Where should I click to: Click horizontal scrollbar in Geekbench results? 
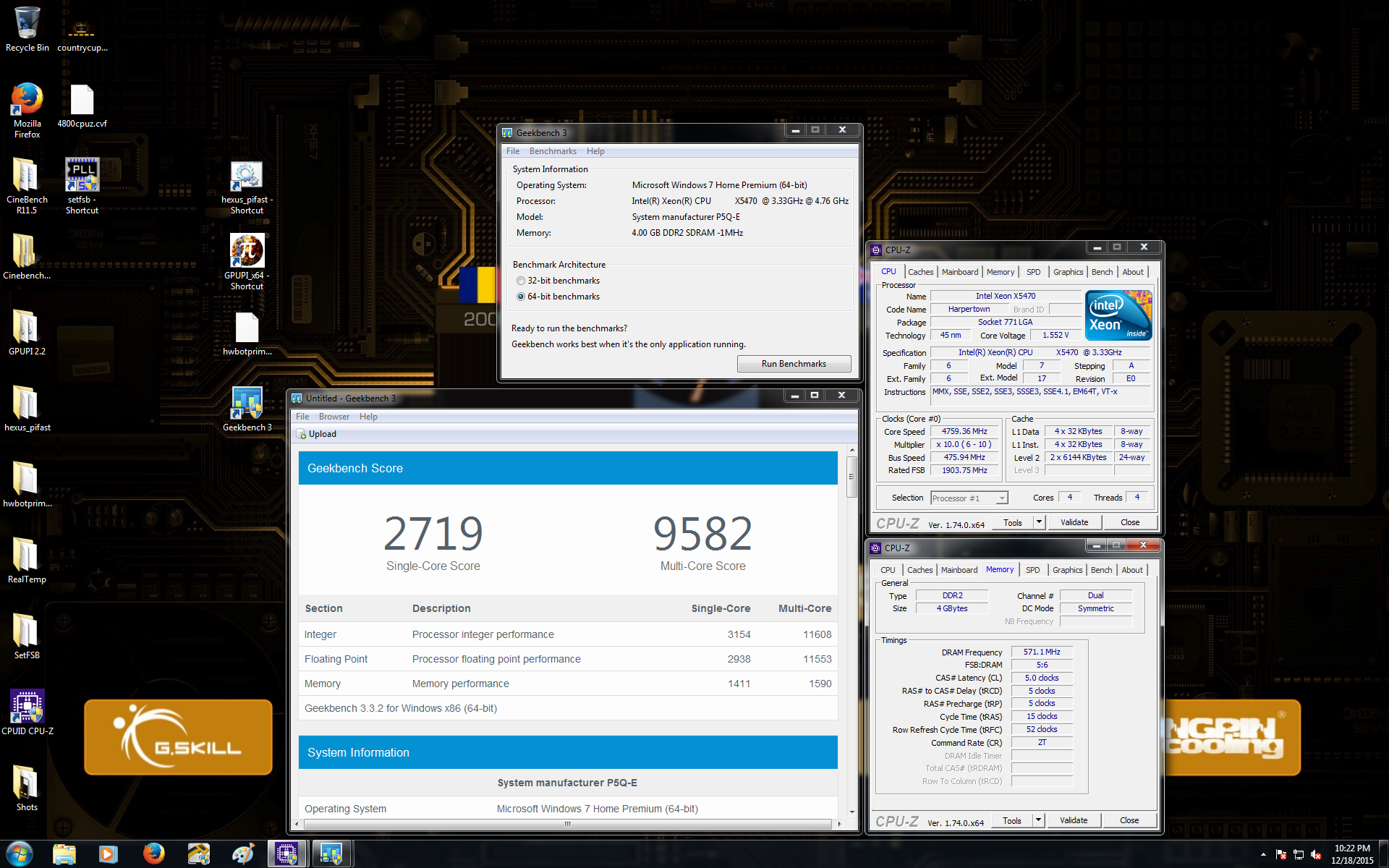pos(568,824)
